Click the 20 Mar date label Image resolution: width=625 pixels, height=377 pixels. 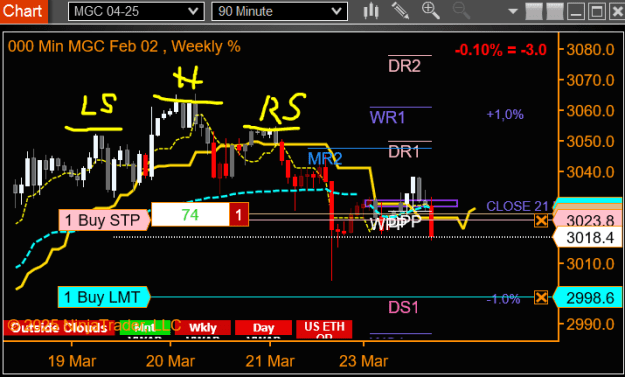(171, 361)
